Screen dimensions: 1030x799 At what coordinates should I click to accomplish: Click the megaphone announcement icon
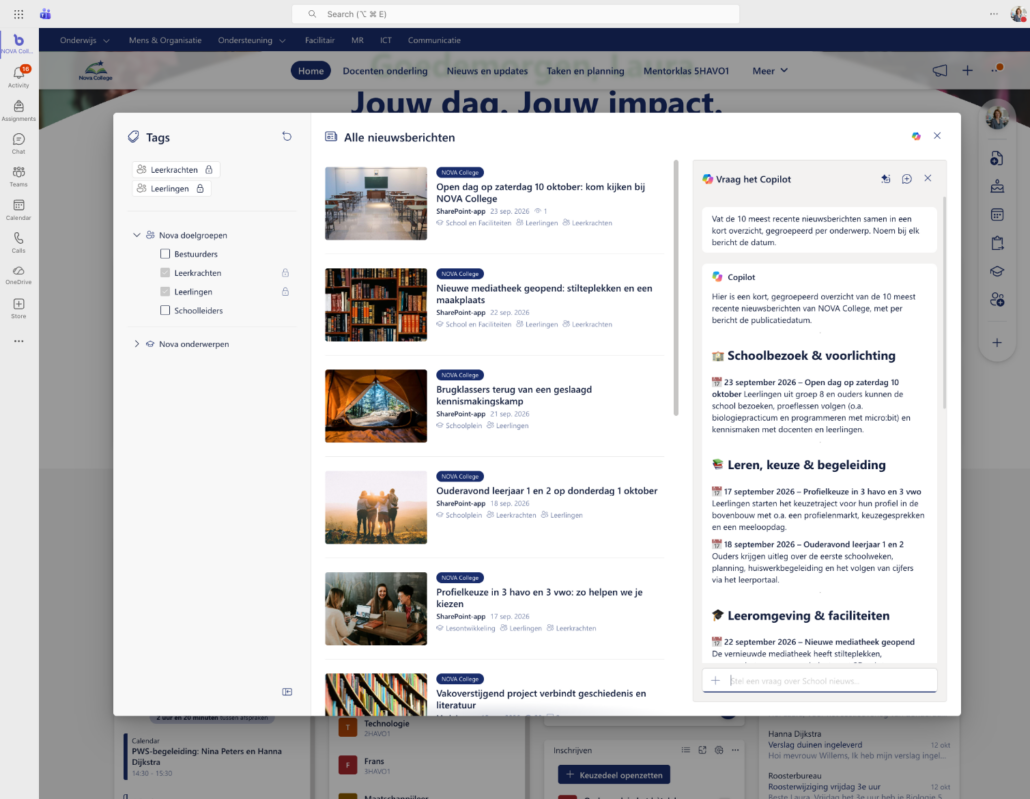pos(940,70)
